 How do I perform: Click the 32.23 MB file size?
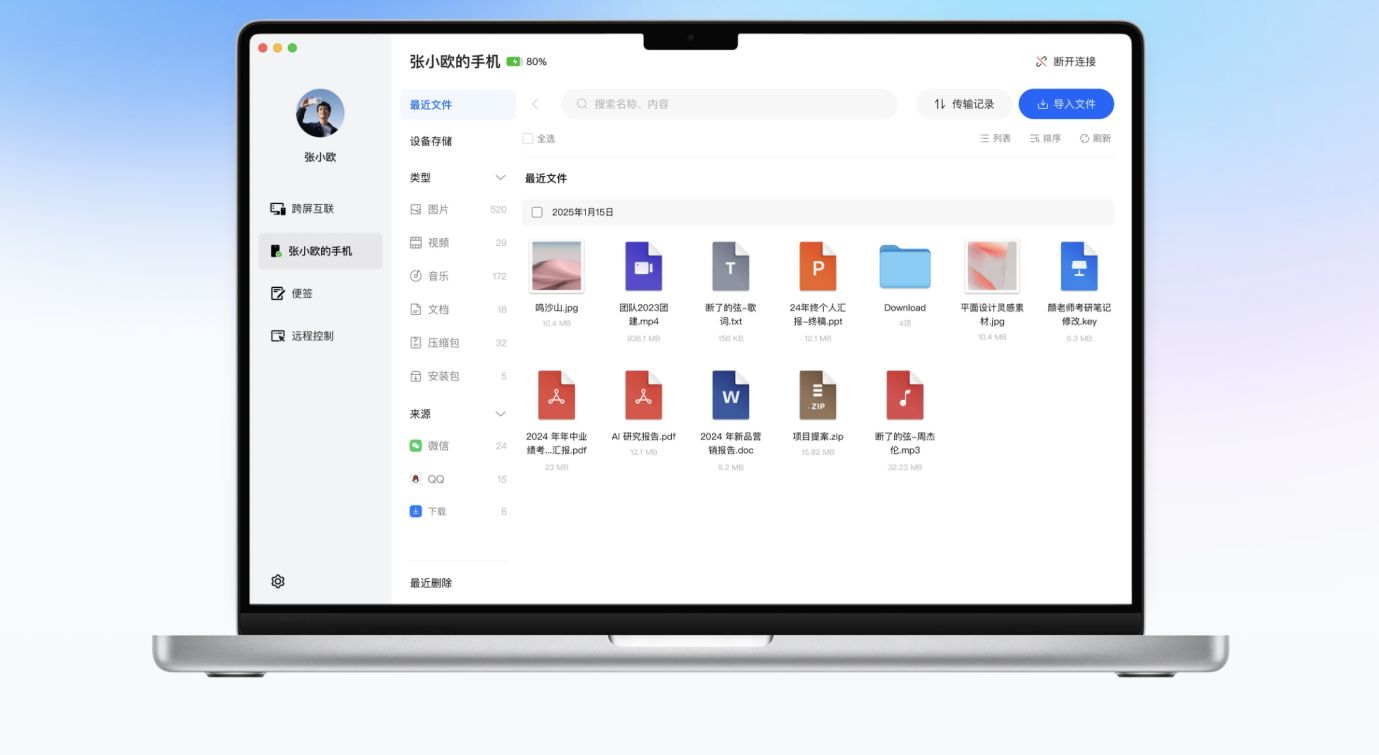pyautogui.click(x=905, y=467)
